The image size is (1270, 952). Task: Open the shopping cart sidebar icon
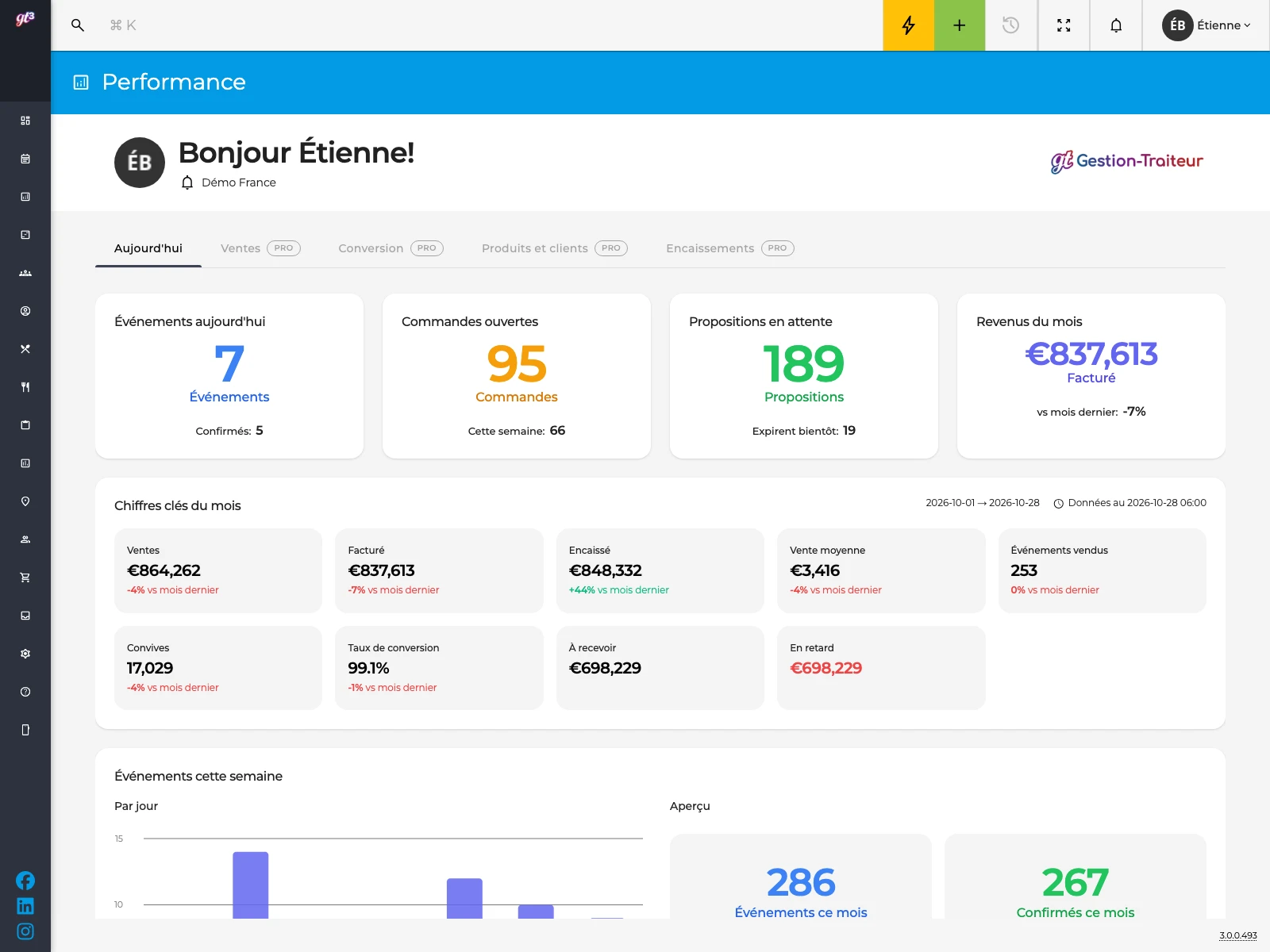click(x=25, y=578)
